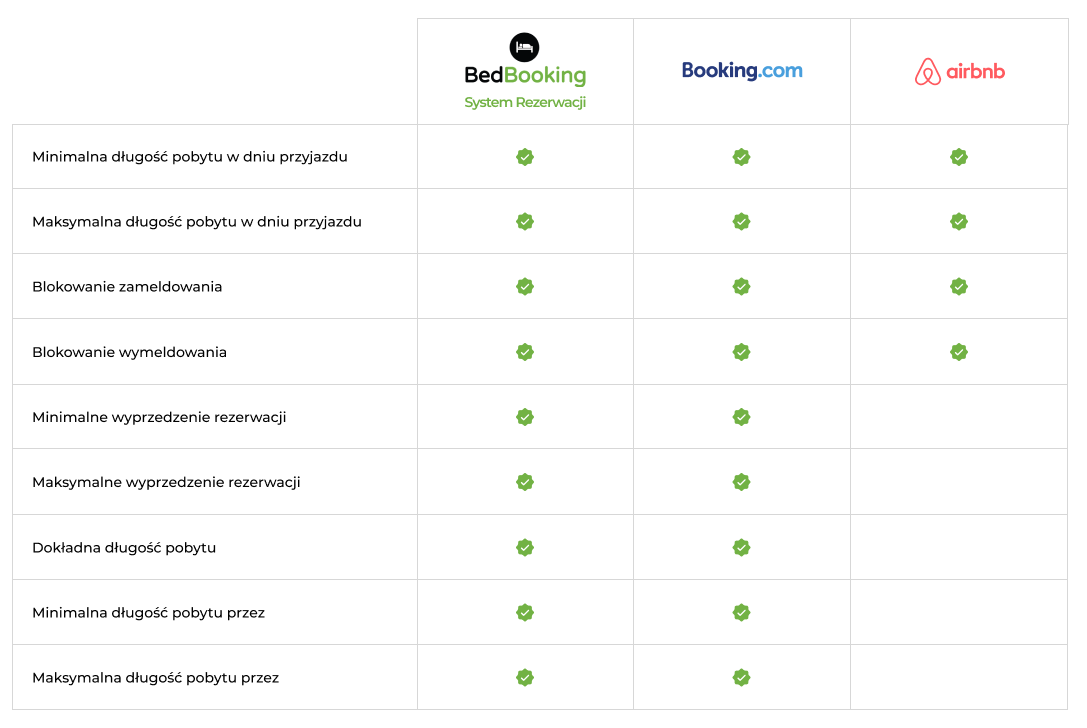Click the System Rezerwacji subtitle text
The width and height of the screenshot is (1087, 728).
point(525,103)
